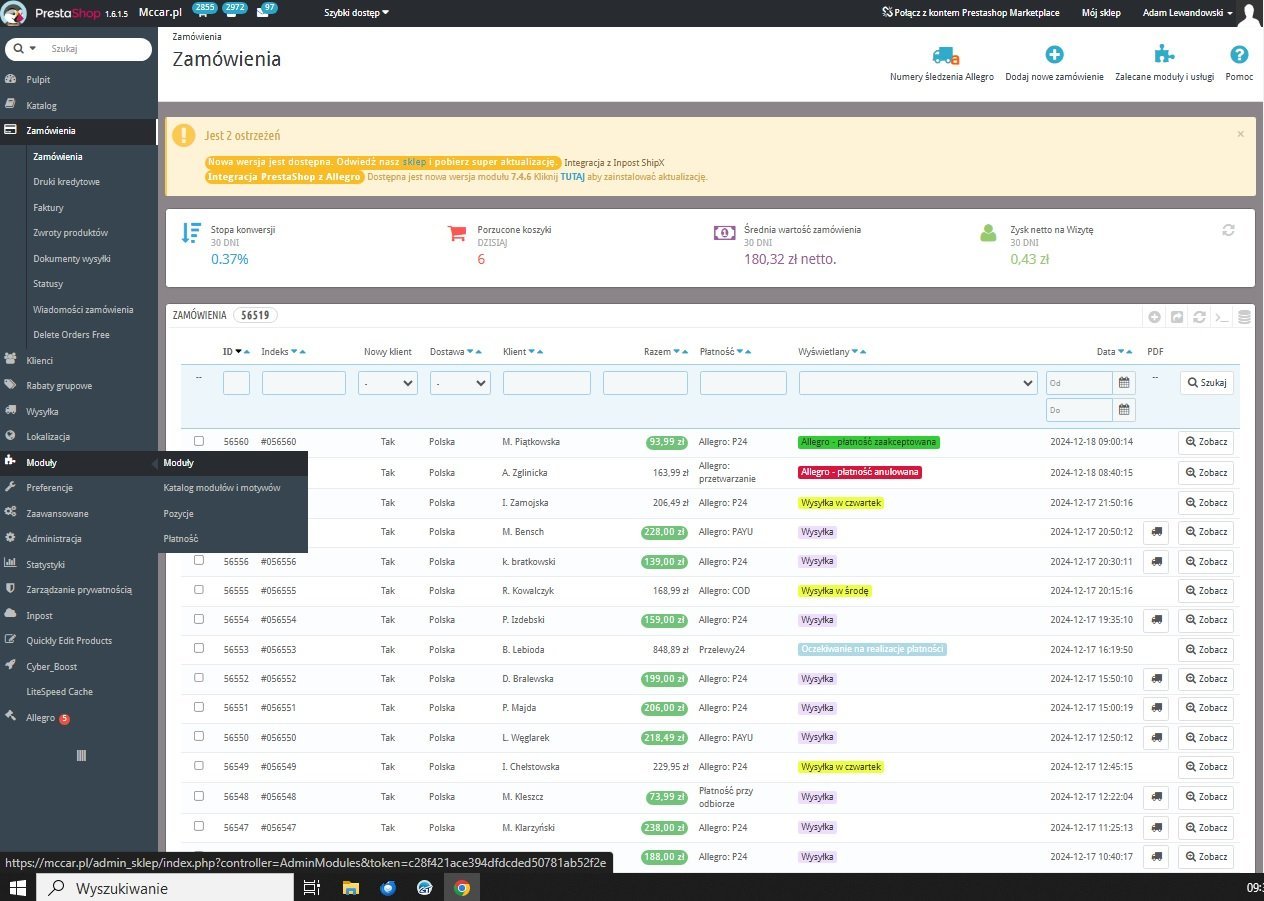Open Zalecane moduły i usługi puzzle icon

coord(1164,56)
